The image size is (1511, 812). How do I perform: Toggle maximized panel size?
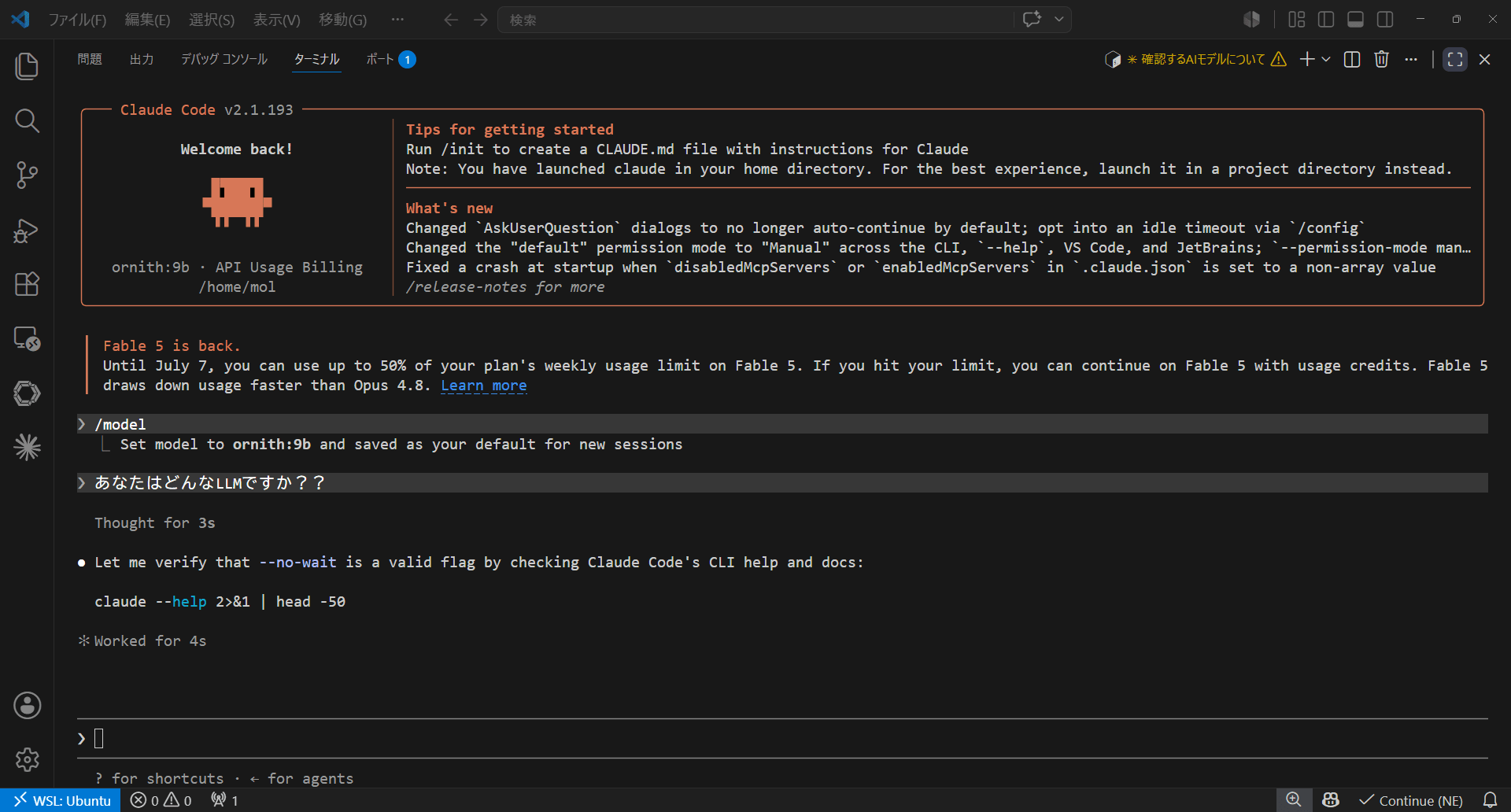pos(1455,59)
